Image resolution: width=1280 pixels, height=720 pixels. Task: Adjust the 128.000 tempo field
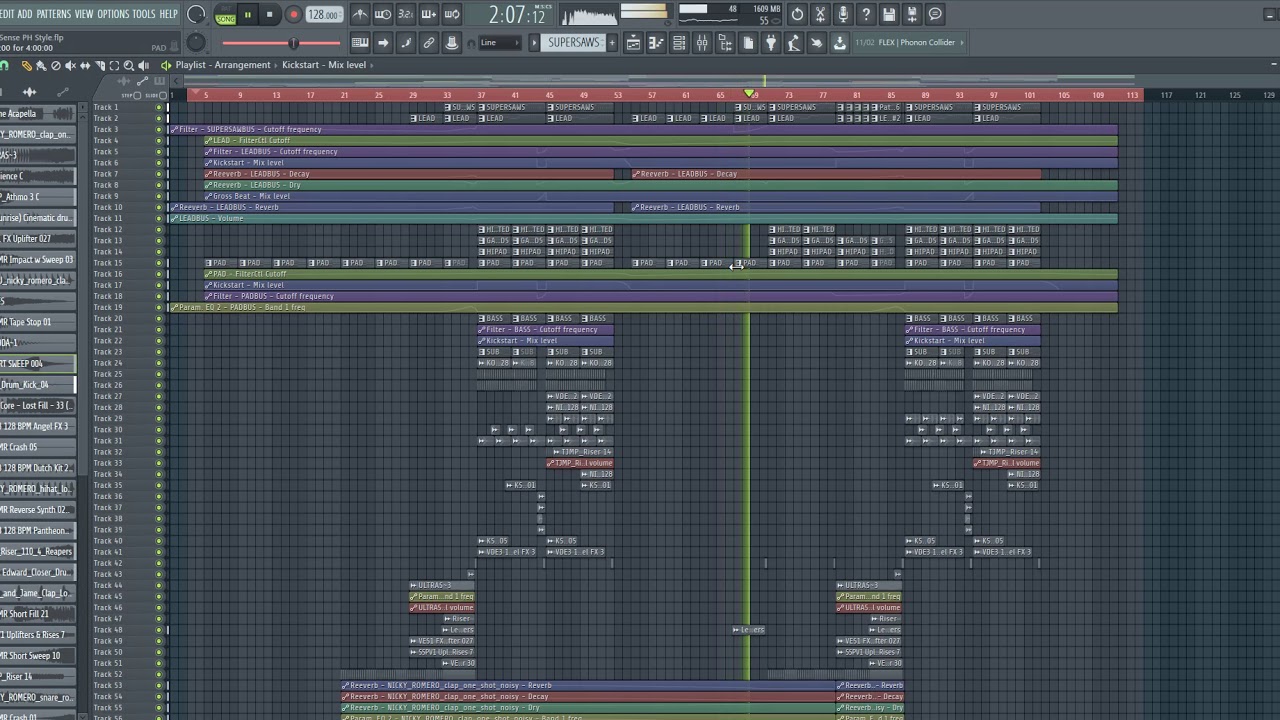pyautogui.click(x=323, y=14)
